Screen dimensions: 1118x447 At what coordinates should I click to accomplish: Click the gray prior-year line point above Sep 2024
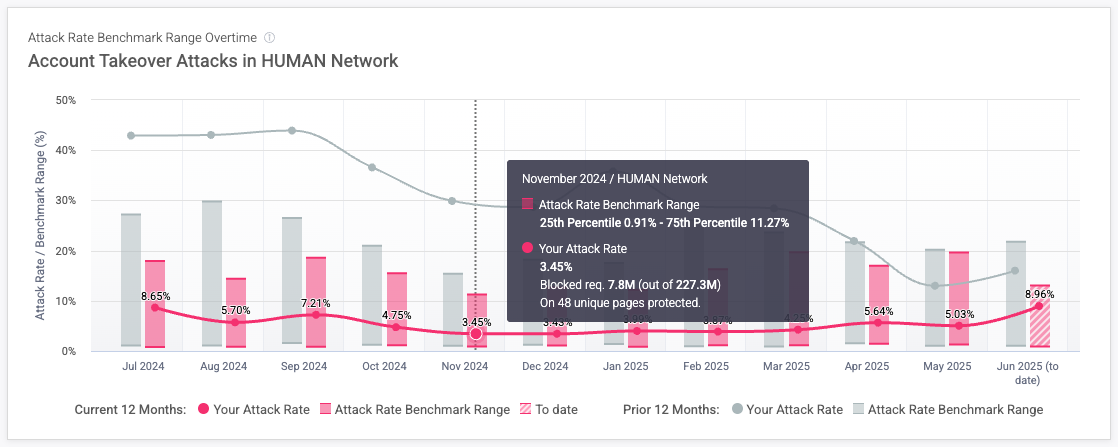point(291,130)
